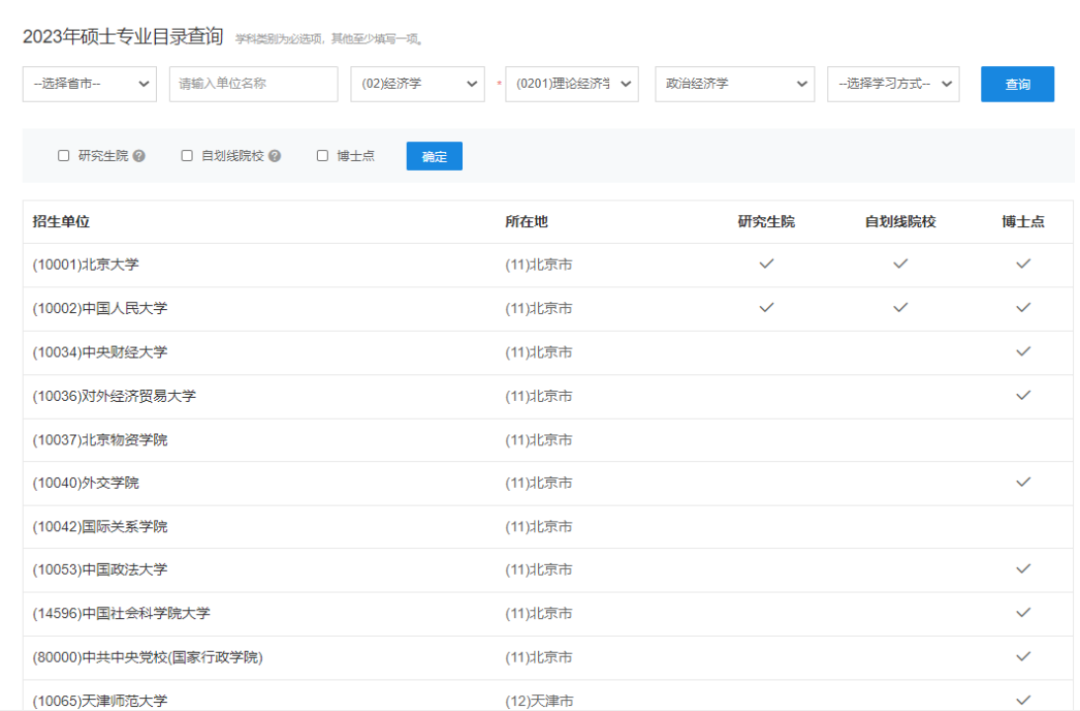Click the 招生单位 column header
1080x711 pixels.
pos(61,222)
